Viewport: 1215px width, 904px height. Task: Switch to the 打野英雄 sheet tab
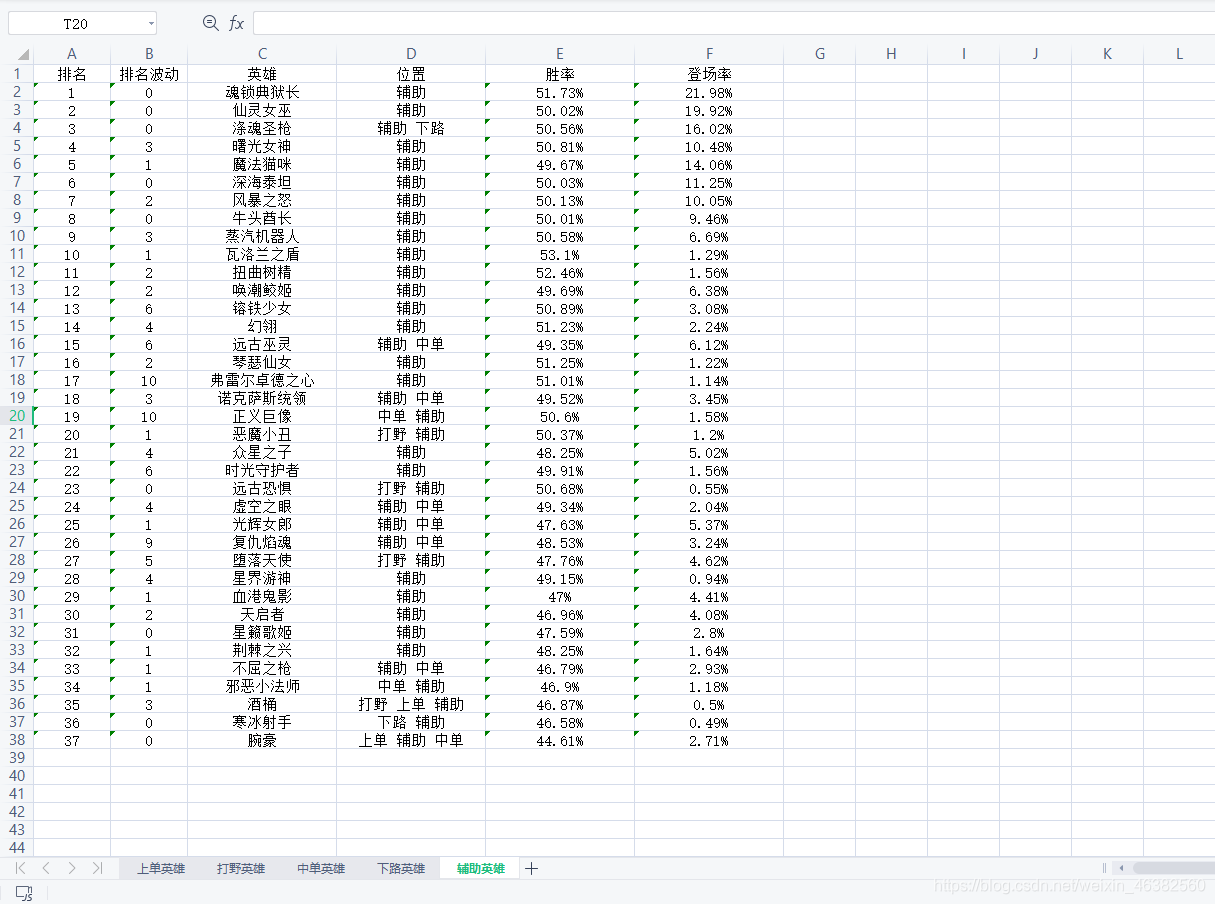coord(241,868)
